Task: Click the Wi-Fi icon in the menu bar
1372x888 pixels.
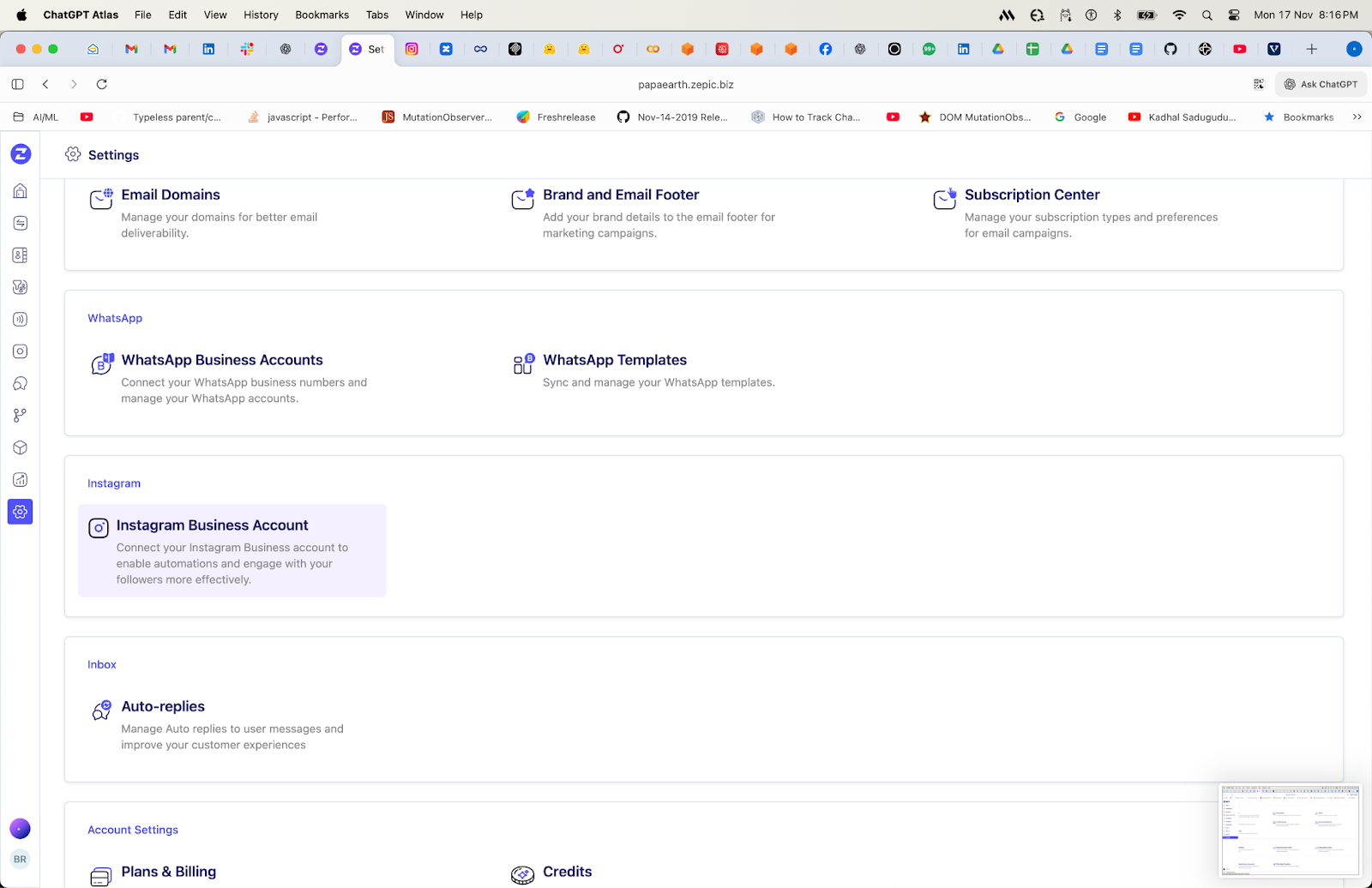Action: point(1180,15)
